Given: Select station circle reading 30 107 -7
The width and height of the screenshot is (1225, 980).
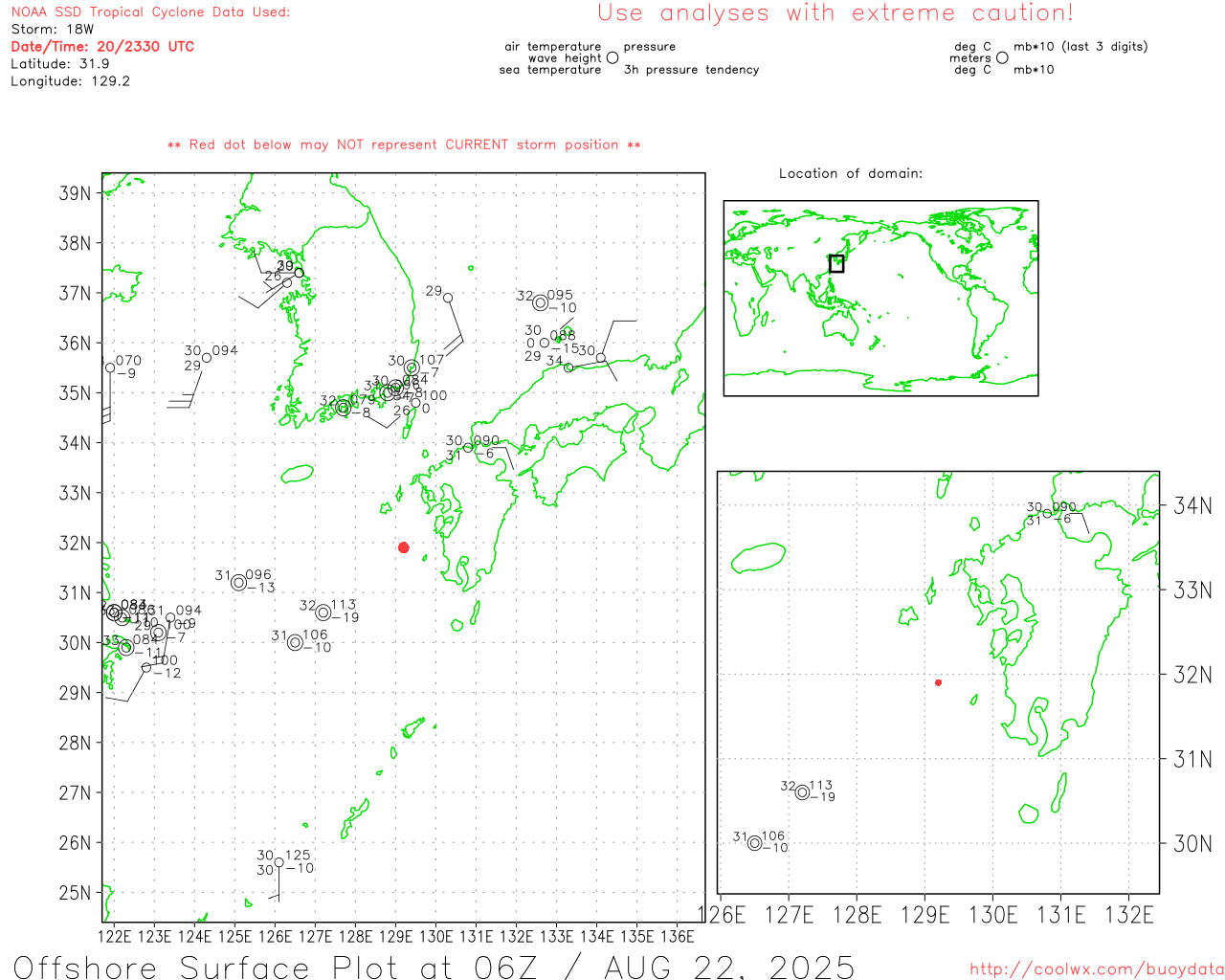Looking at the screenshot, I should 412,367.
